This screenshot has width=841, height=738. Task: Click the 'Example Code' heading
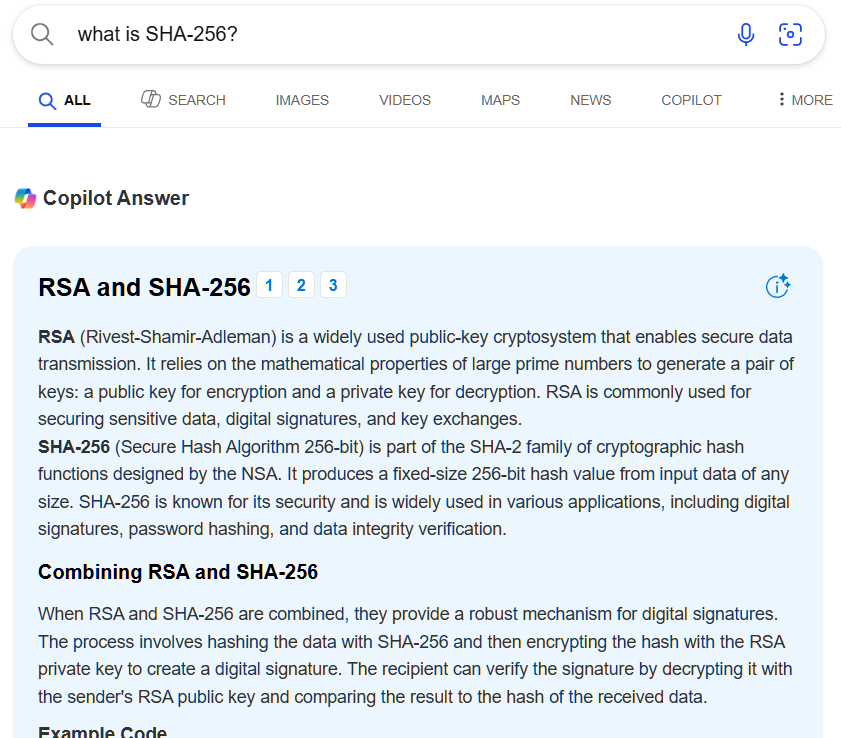102,732
